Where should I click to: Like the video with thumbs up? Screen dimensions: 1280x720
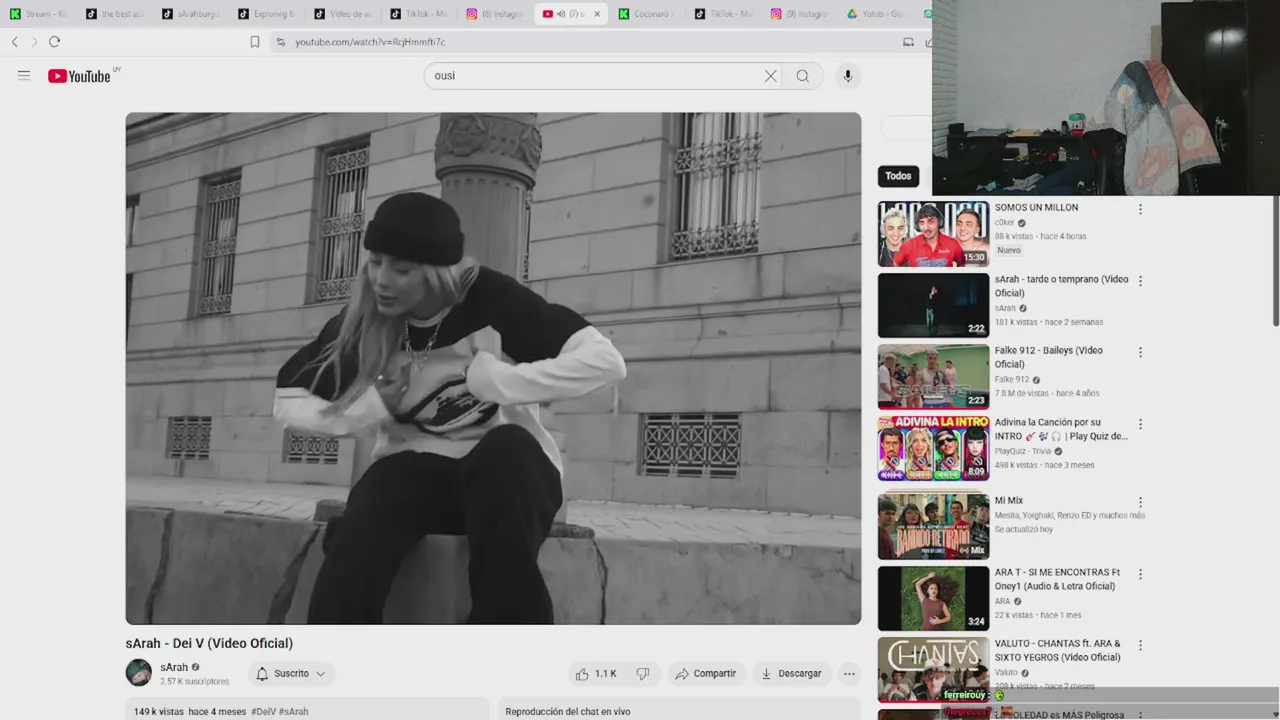pos(596,674)
